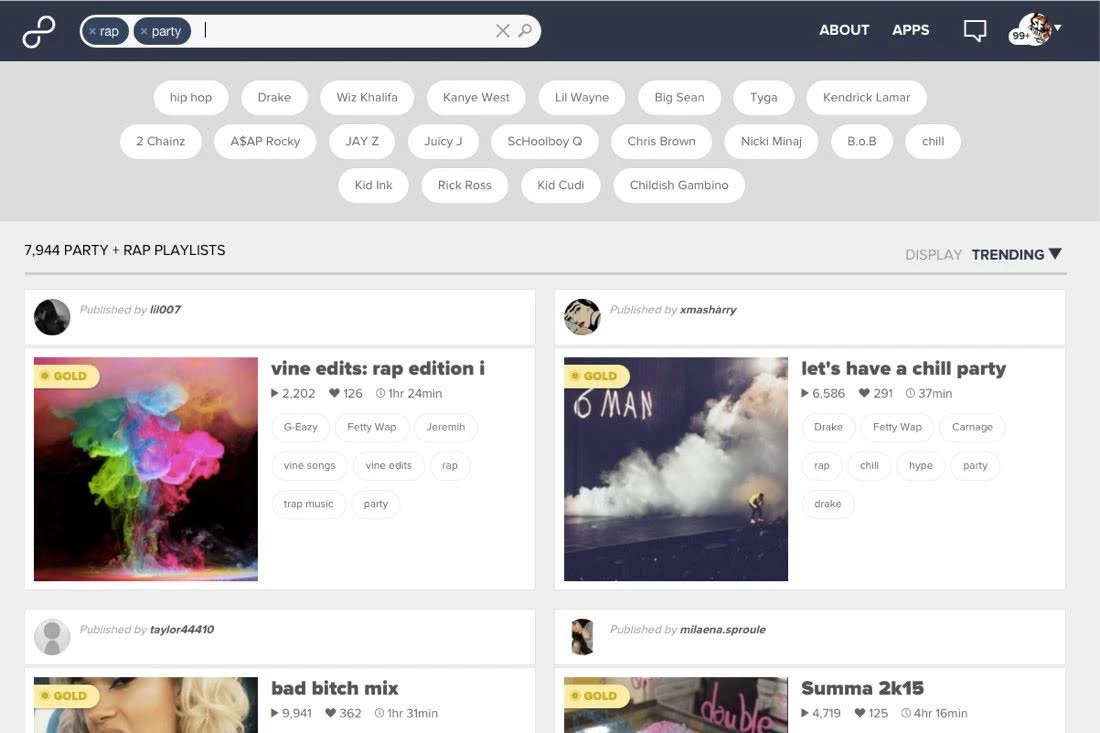This screenshot has height=733, width=1100.
Task: Open 'let's have a chill party' title
Action: (904, 368)
